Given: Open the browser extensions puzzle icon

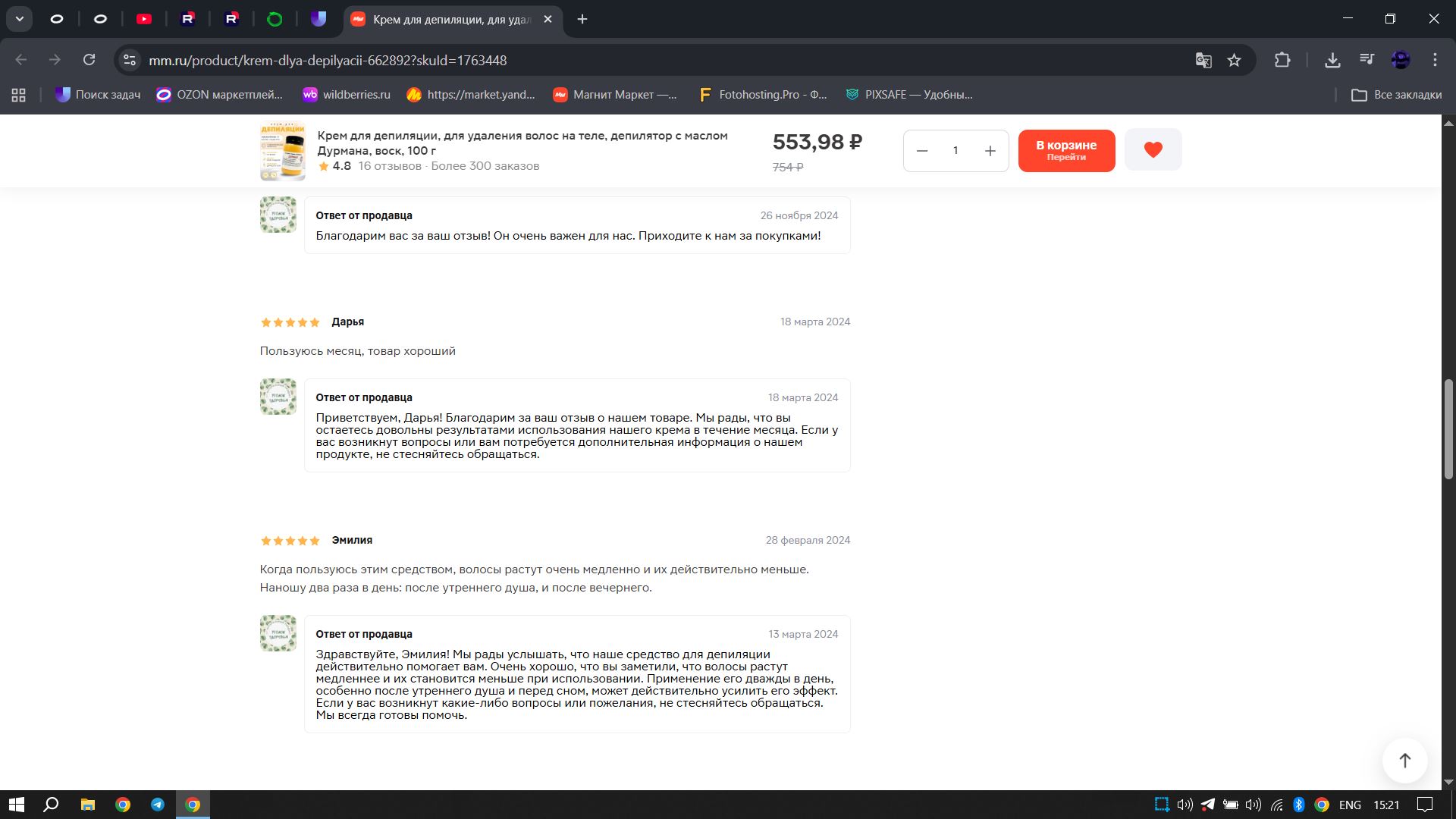Looking at the screenshot, I should (x=1282, y=60).
